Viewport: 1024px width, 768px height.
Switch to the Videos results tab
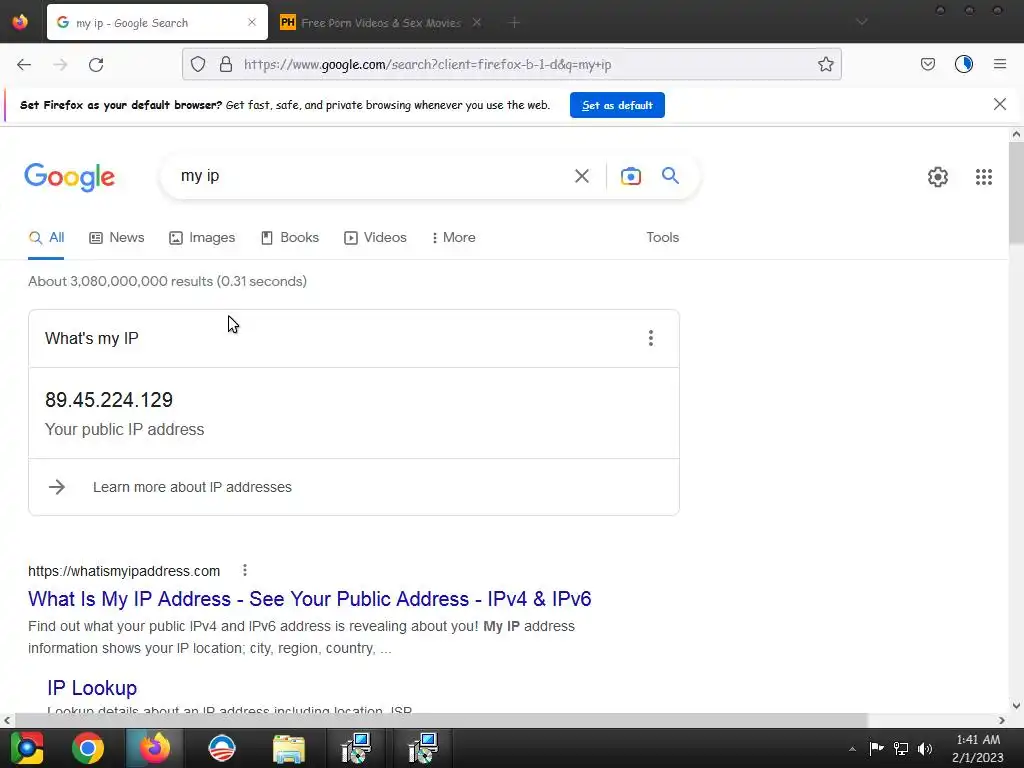tap(376, 238)
